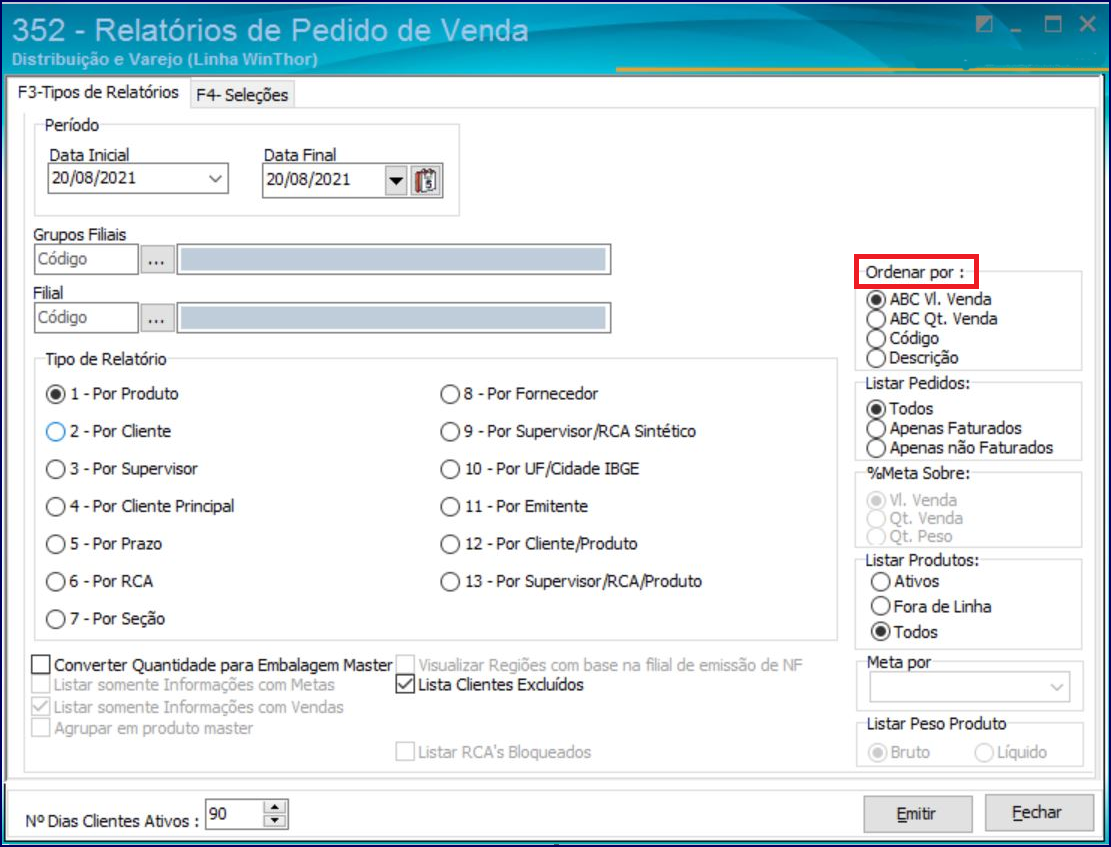Open the Meta por combo box
This screenshot has width=1111, height=847.
pos(969,687)
